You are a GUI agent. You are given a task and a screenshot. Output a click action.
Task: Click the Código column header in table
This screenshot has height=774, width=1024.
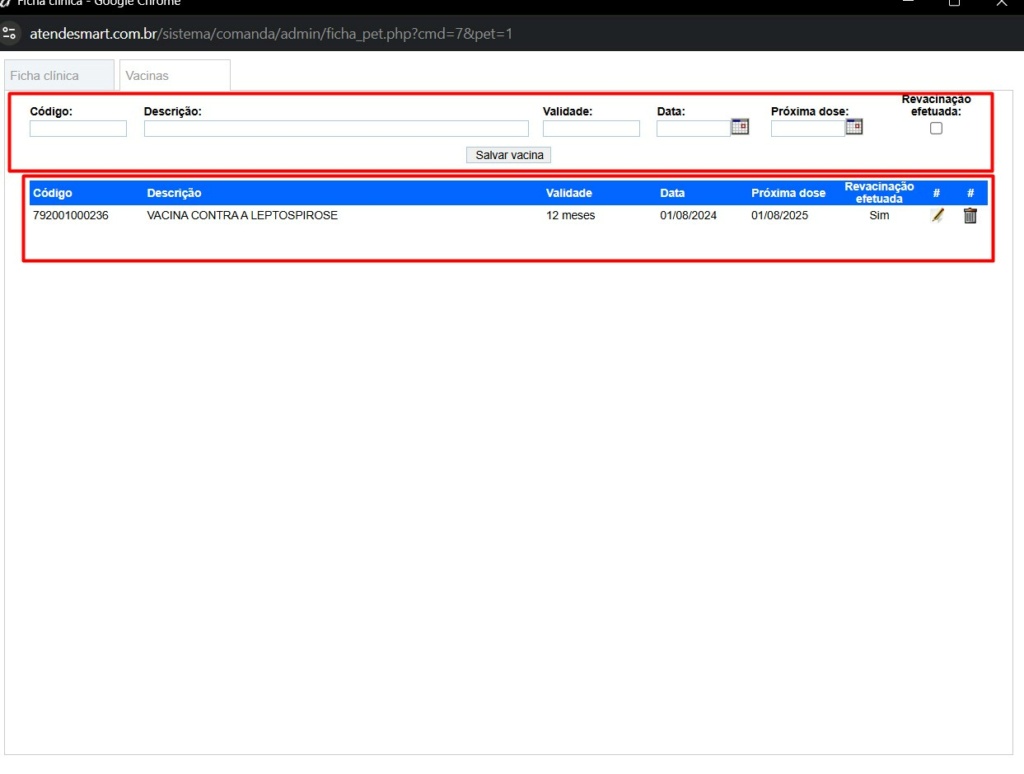click(53, 193)
